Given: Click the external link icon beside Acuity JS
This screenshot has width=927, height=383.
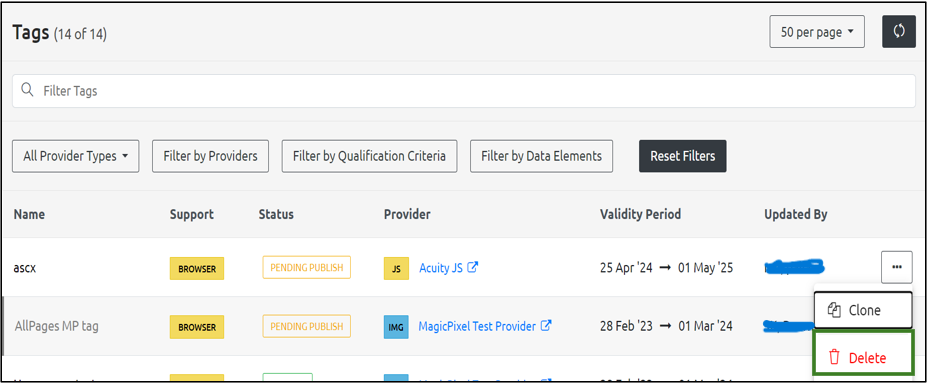Looking at the screenshot, I should tap(472, 267).
